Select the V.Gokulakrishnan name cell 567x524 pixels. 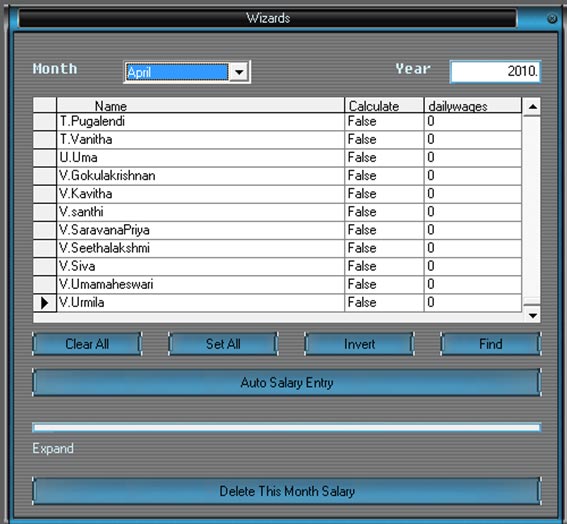(201, 176)
